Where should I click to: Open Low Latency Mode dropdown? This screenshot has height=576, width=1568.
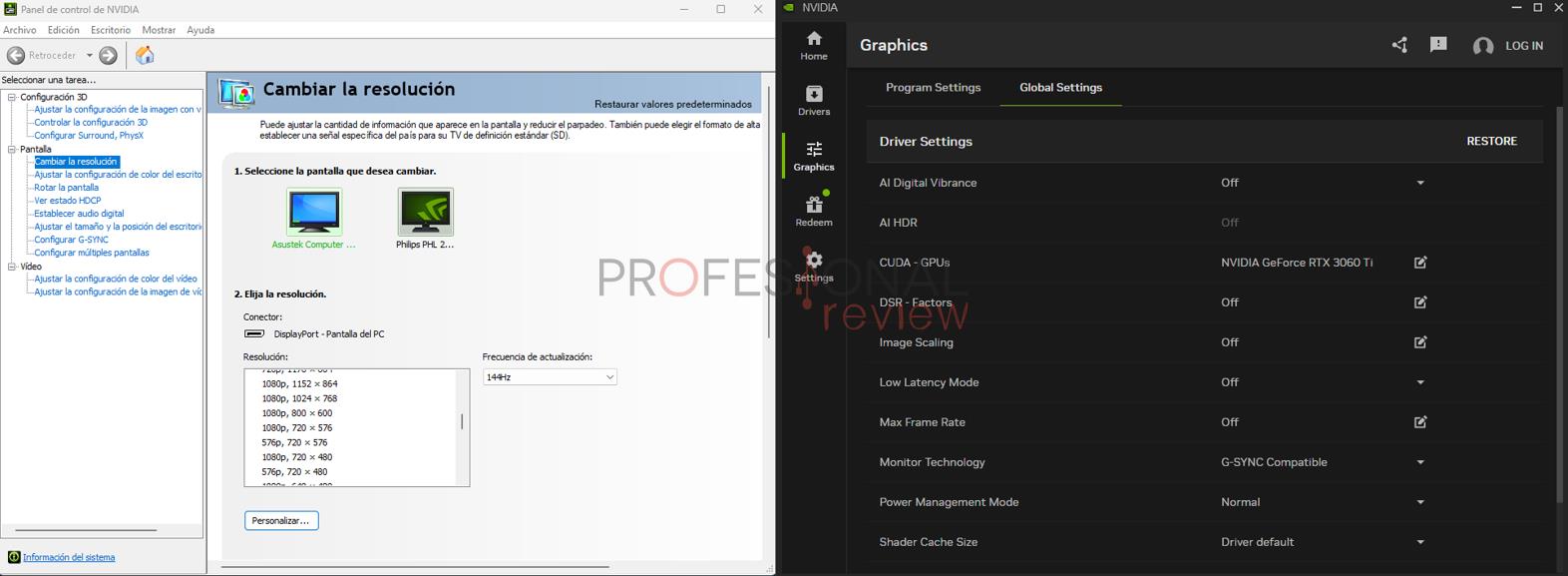click(x=1420, y=382)
